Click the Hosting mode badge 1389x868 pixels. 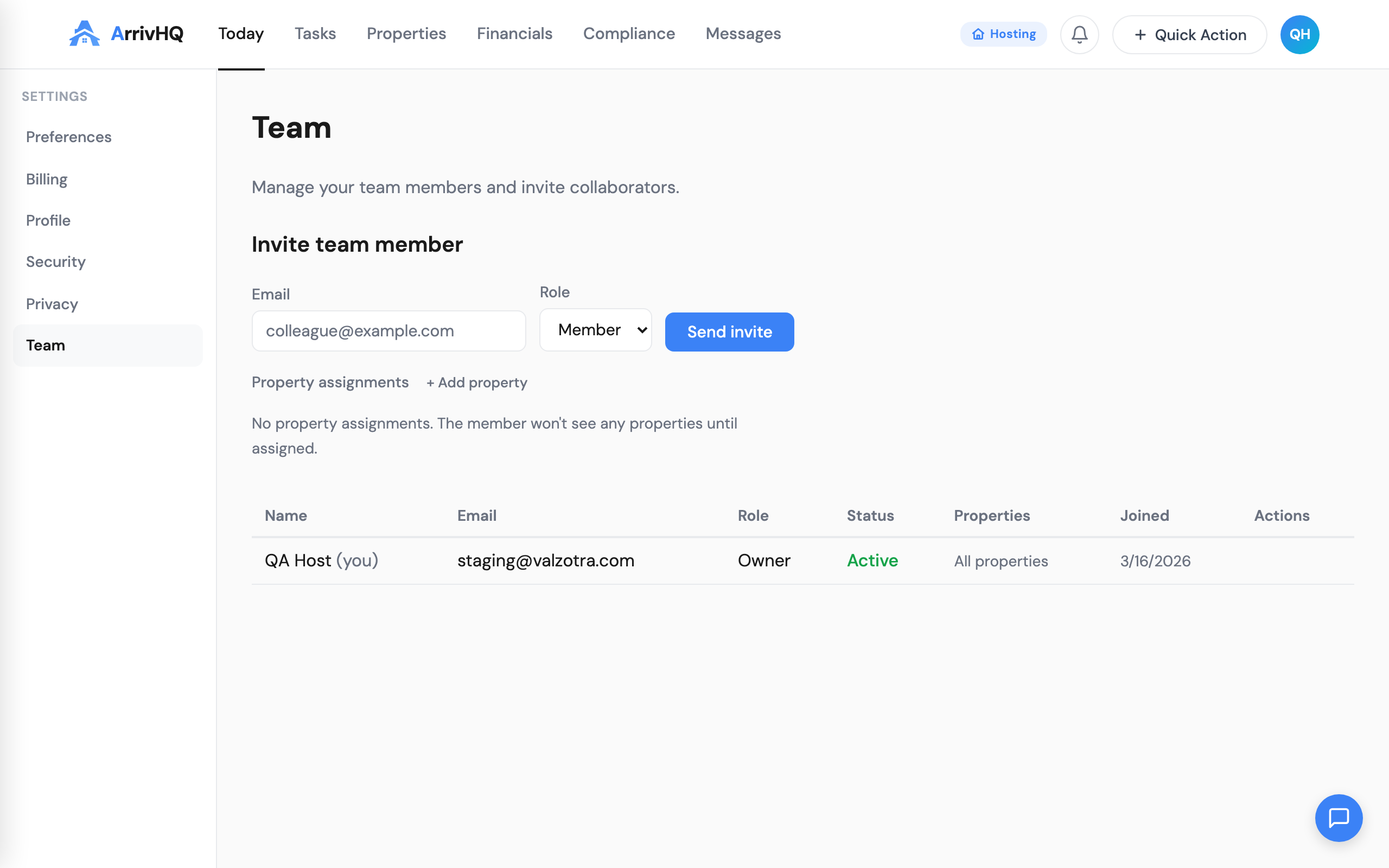click(x=1003, y=34)
